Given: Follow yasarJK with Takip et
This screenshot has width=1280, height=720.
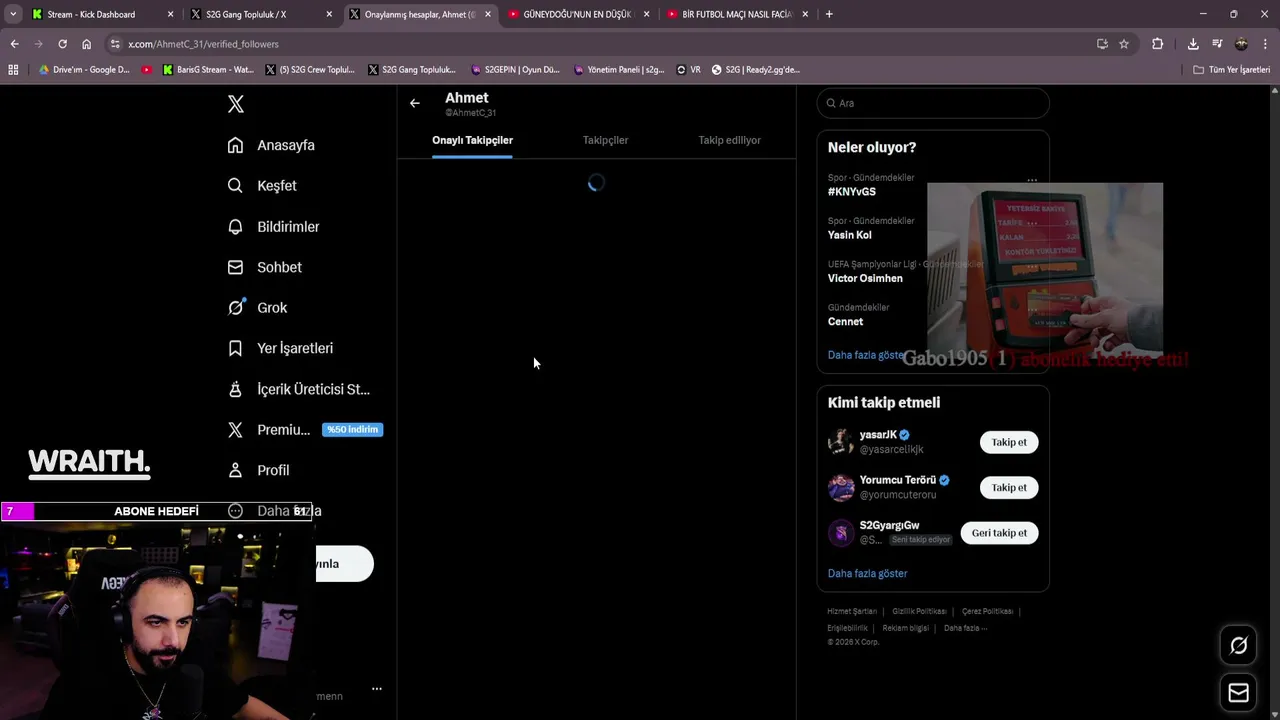Looking at the screenshot, I should click(1009, 442).
